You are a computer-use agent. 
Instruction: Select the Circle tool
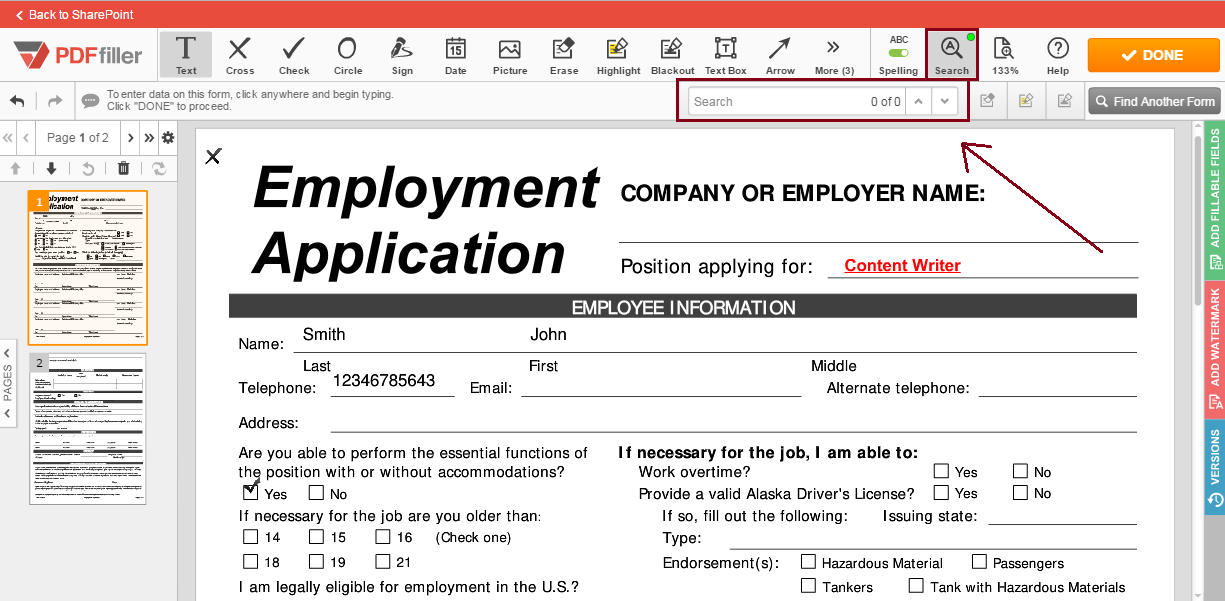click(348, 55)
